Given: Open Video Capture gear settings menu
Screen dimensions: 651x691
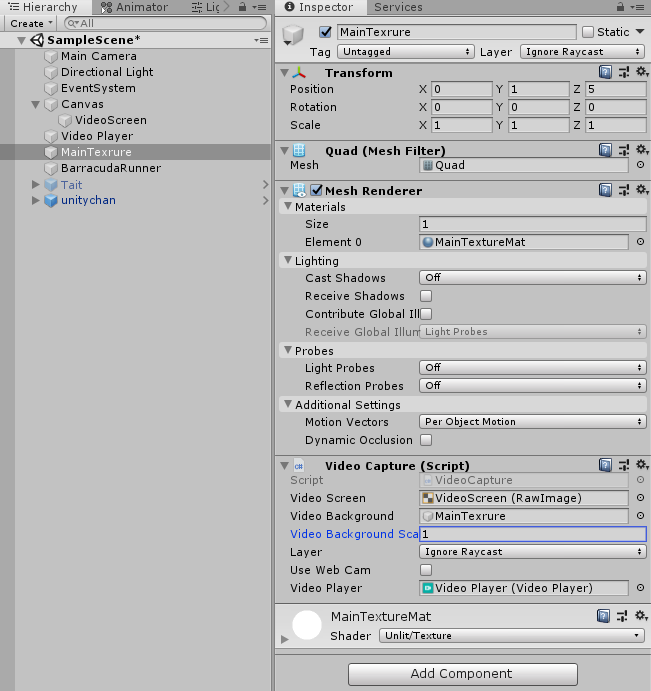Looking at the screenshot, I should click(x=642, y=465).
